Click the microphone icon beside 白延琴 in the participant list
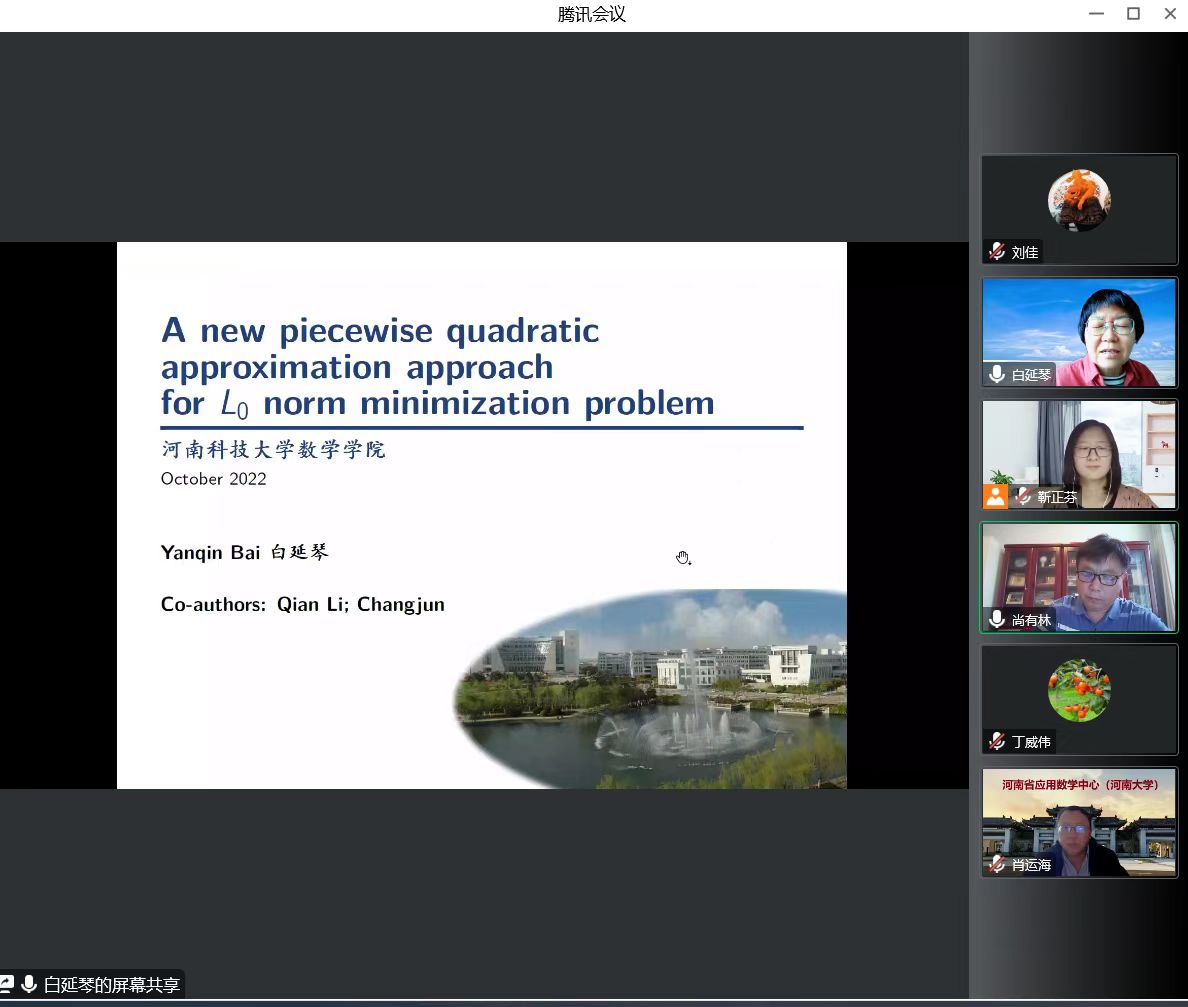The image size is (1188, 1007). [x=997, y=374]
